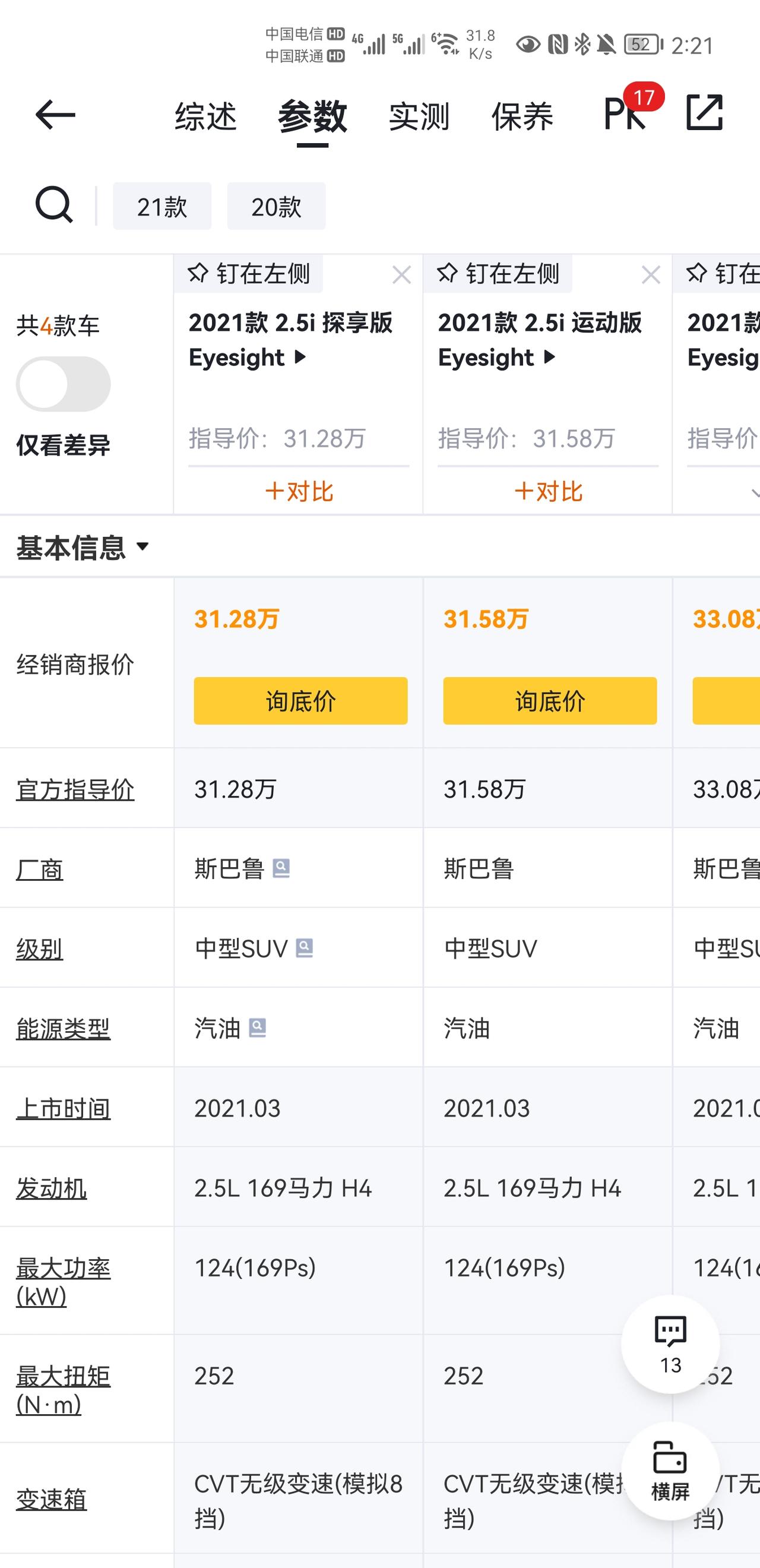Add 探享版 to comparison via +对比
760x1568 pixels.
(299, 491)
